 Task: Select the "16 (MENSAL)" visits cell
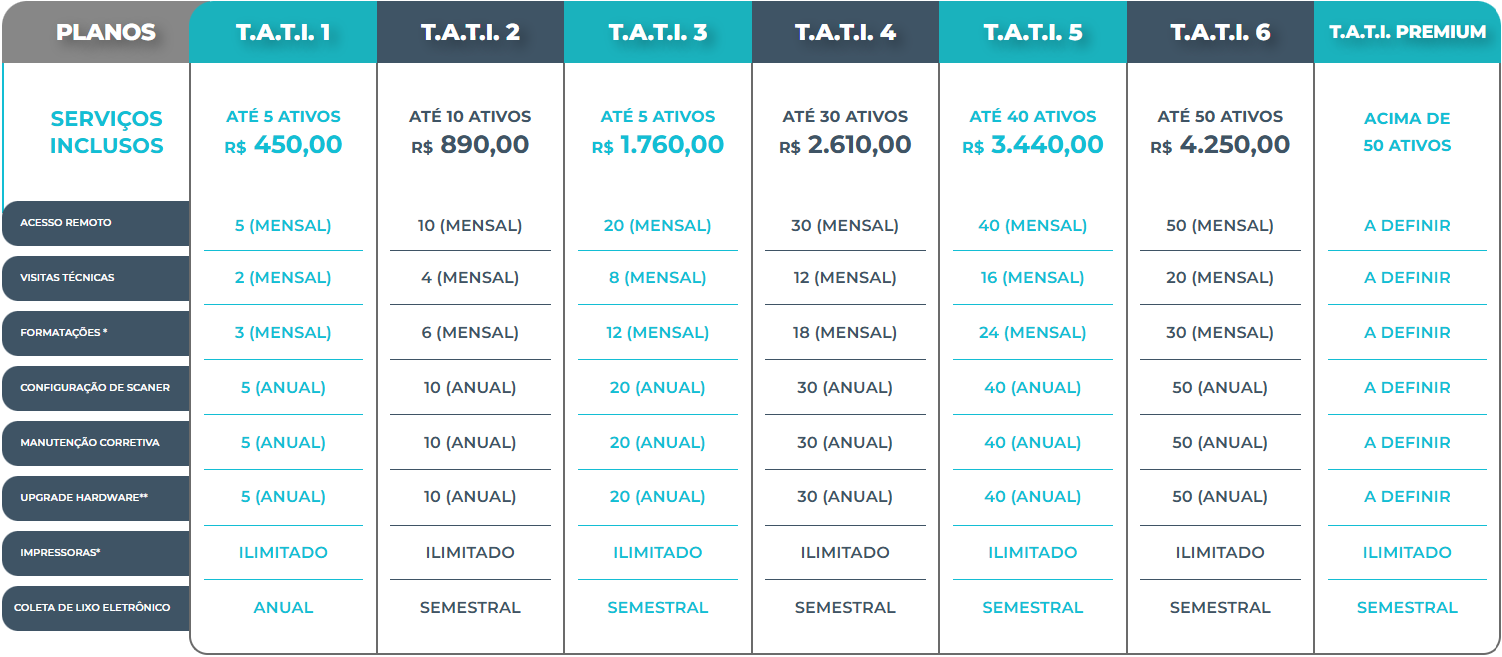1032,278
